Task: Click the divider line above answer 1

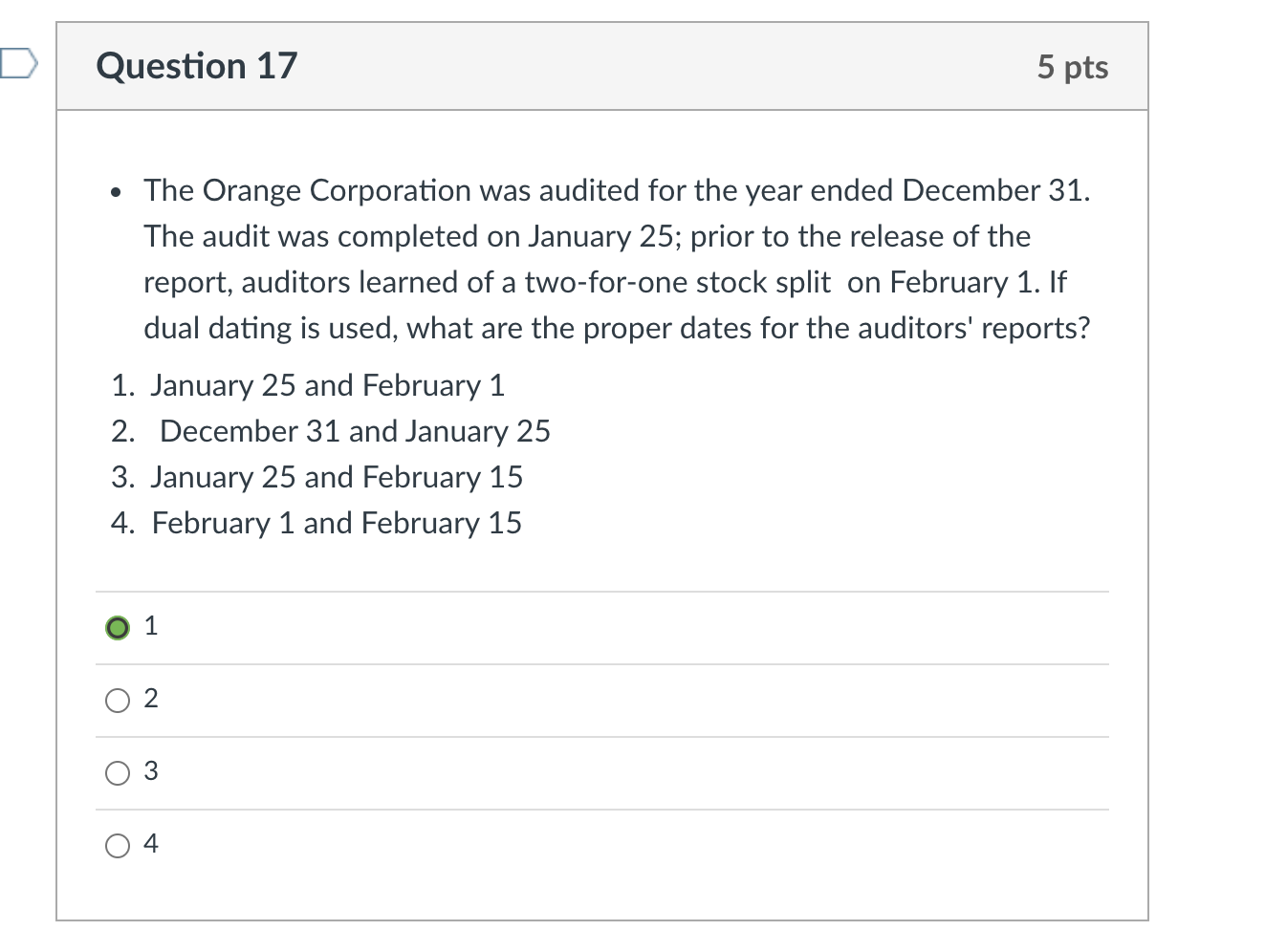Action: click(602, 591)
